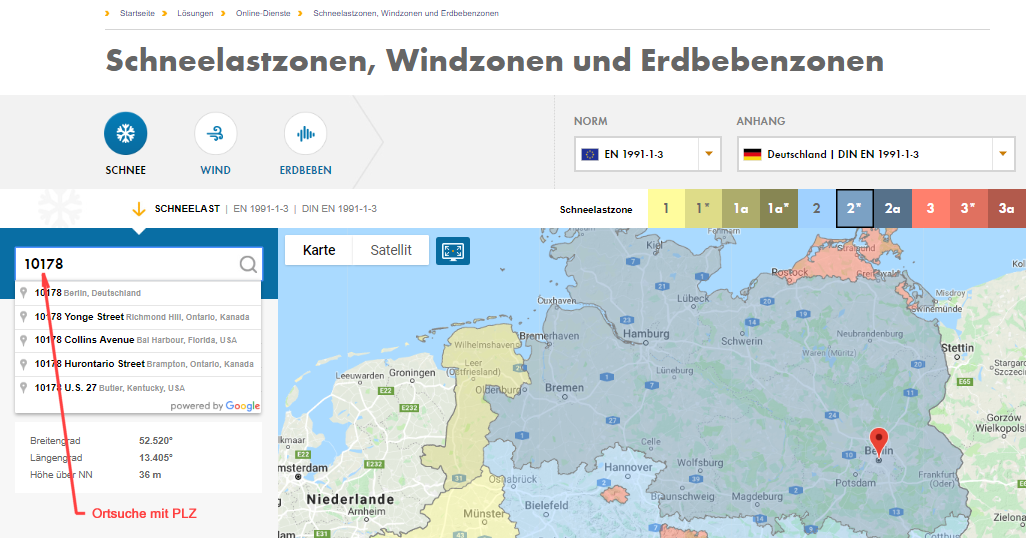The width and height of the screenshot is (1026, 538).
Task: Select the ERDBEBEN label tab
Action: click(306, 170)
